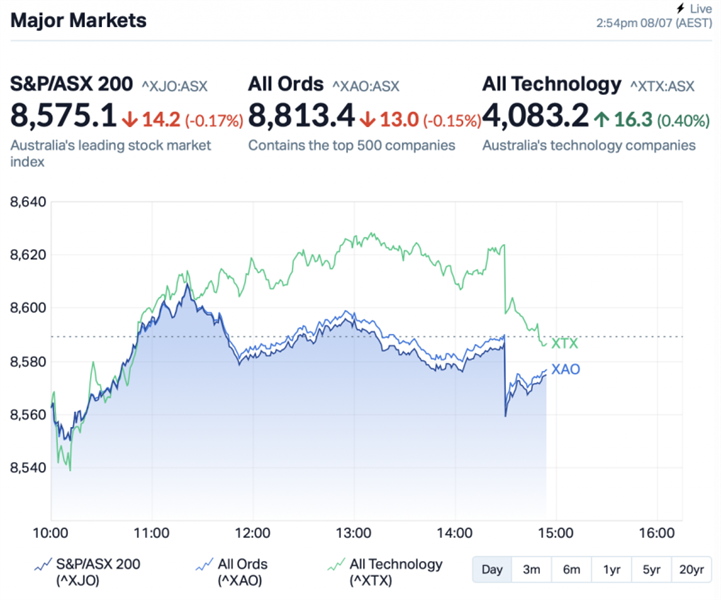Screen dimensions: 721x600
Task: Select the Day timeframe tab
Action: tap(492, 569)
